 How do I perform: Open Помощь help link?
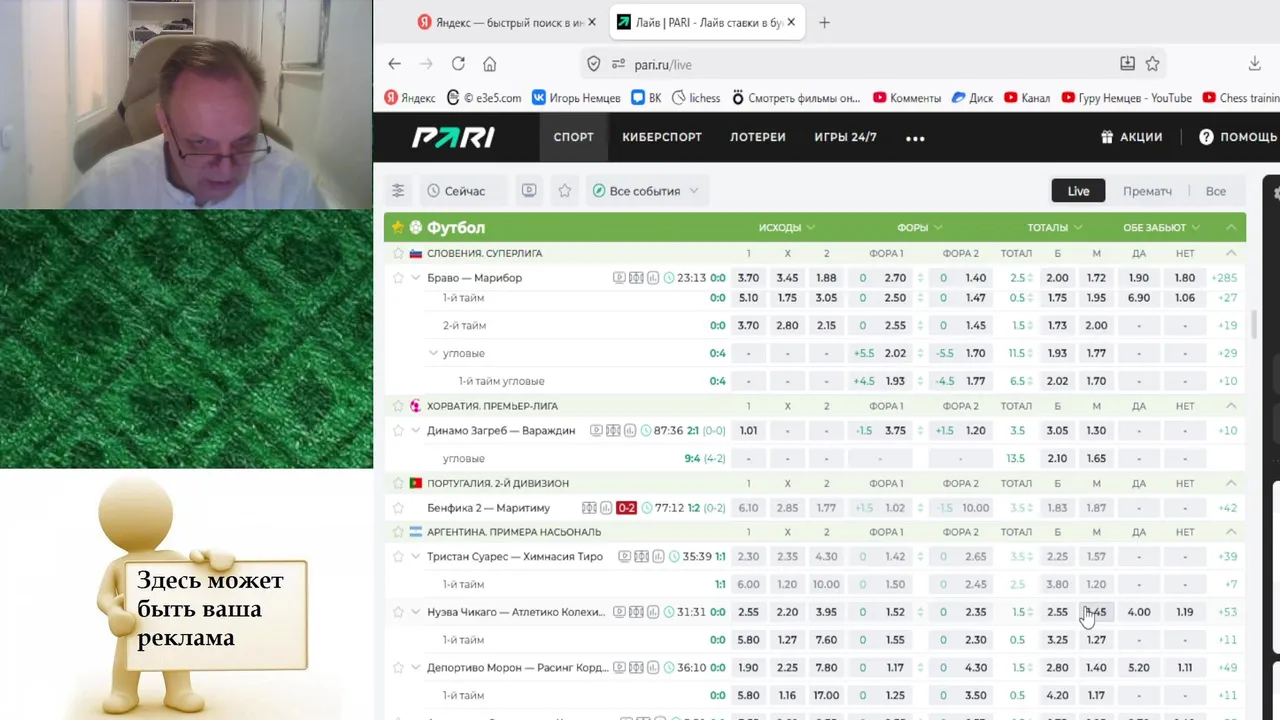pyautogui.click(x=1238, y=137)
